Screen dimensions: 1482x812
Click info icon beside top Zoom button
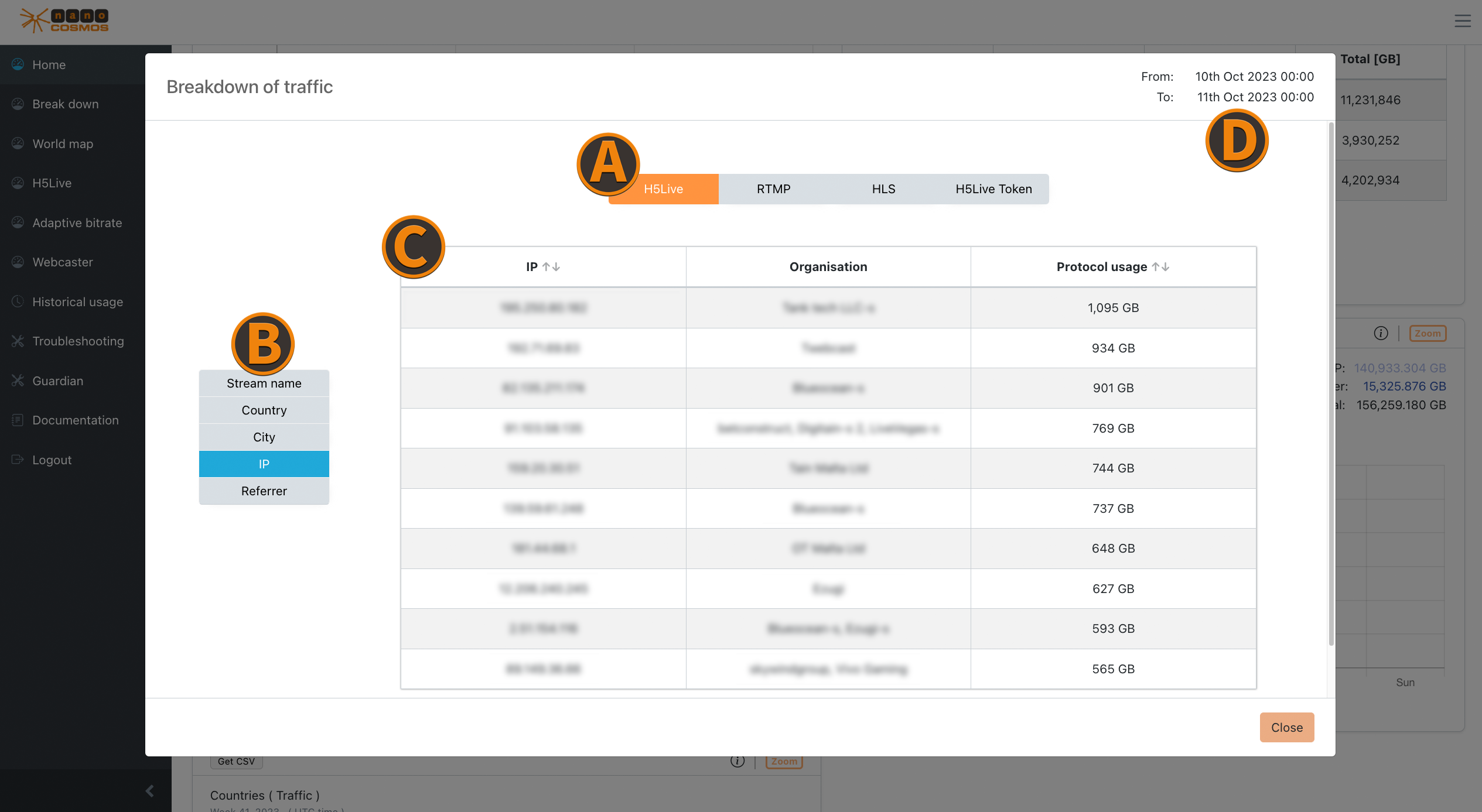1381,333
